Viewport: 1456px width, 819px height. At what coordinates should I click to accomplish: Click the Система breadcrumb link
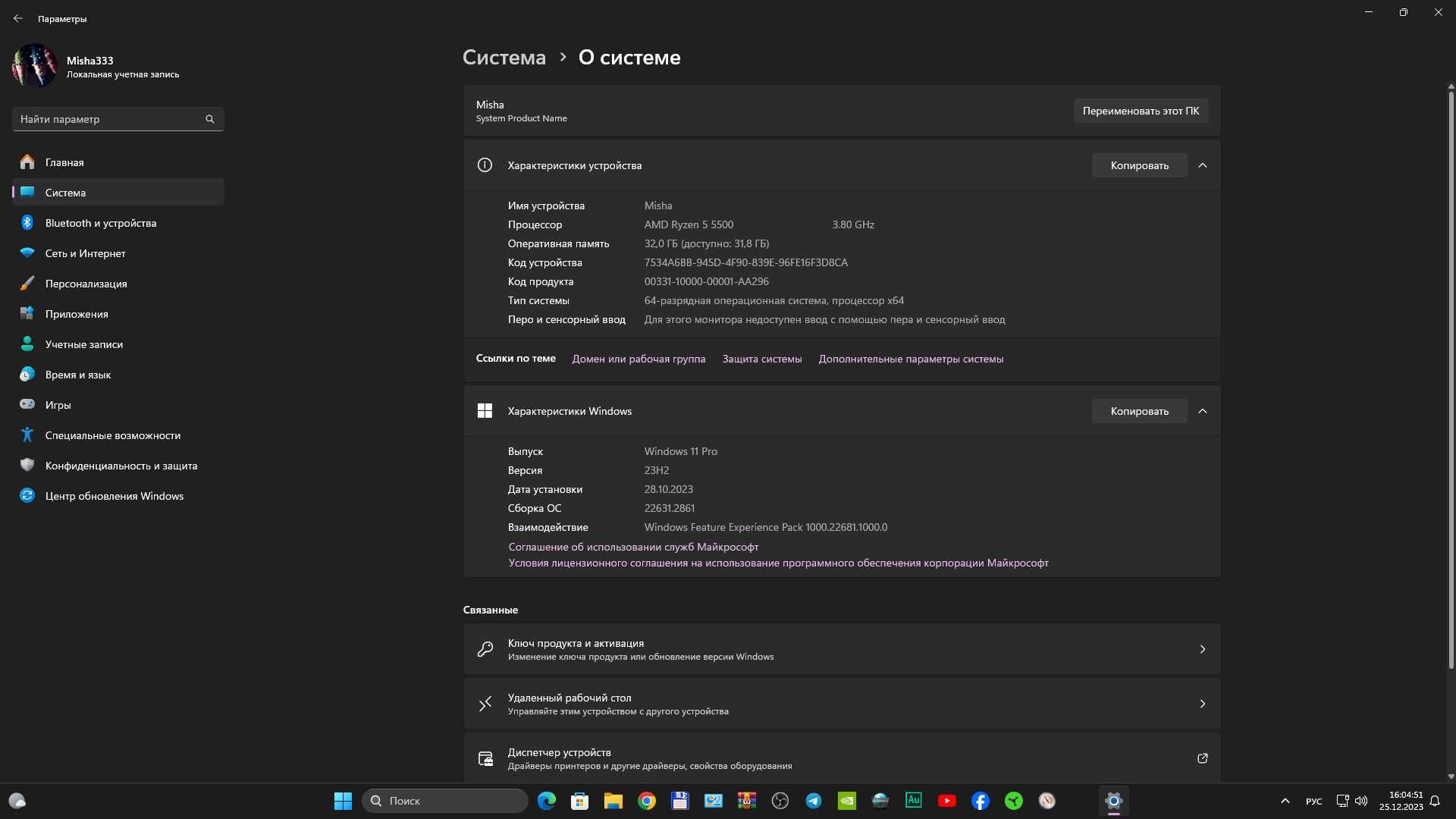tap(504, 58)
